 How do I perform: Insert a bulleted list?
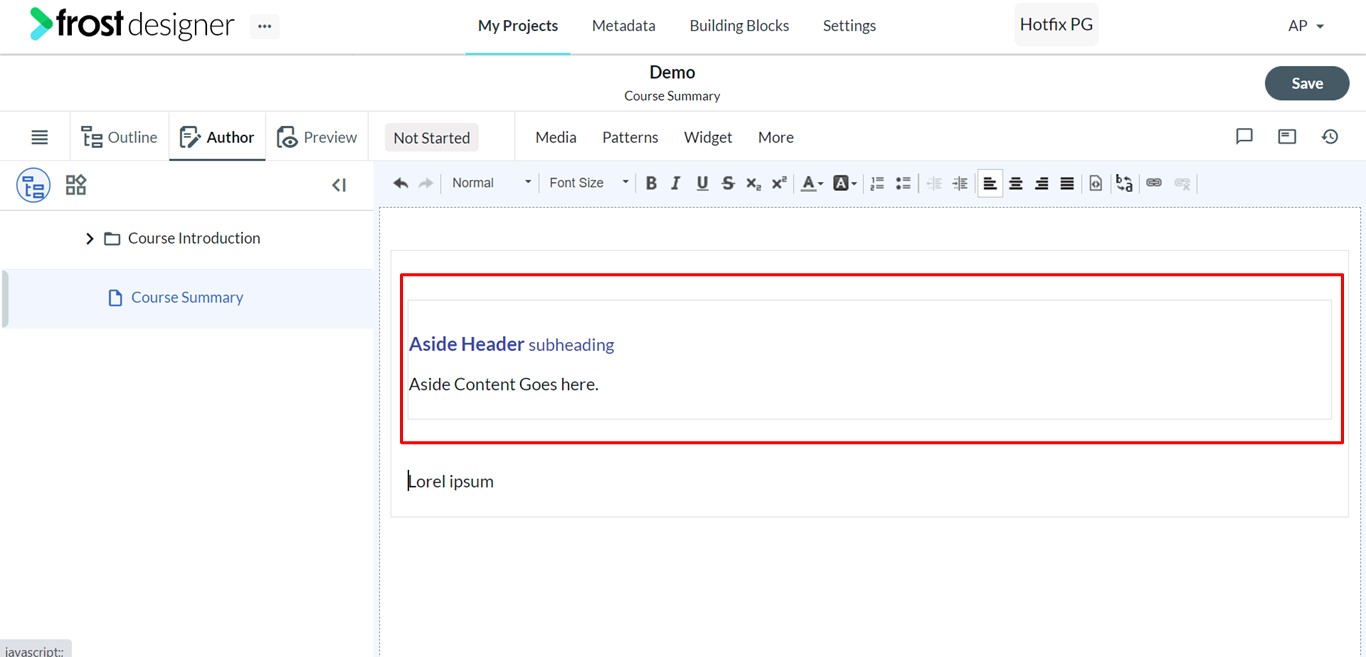903,183
